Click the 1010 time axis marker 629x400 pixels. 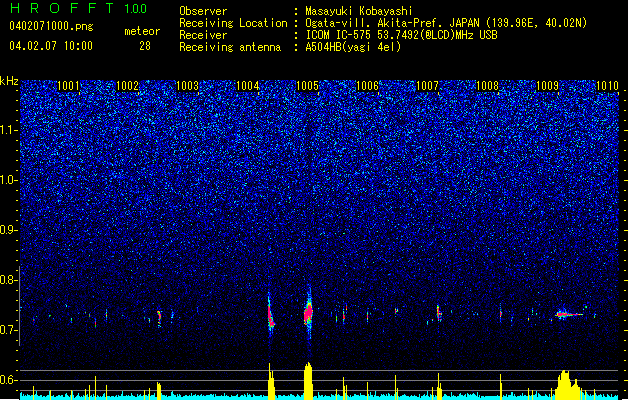(607, 86)
